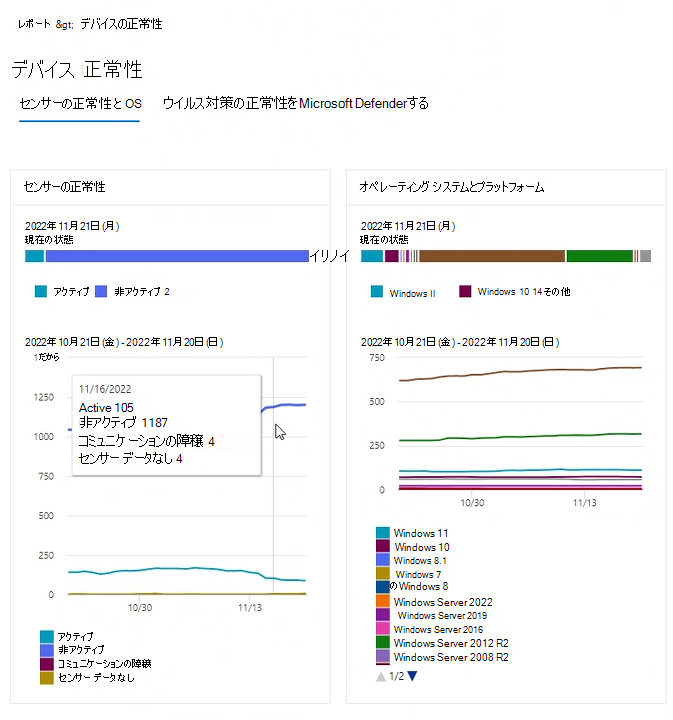Image resolution: width=673 pixels, height=720 pixels.
Task: Click アクティブ teal square below sensor chart
Action: coord(47,636)
